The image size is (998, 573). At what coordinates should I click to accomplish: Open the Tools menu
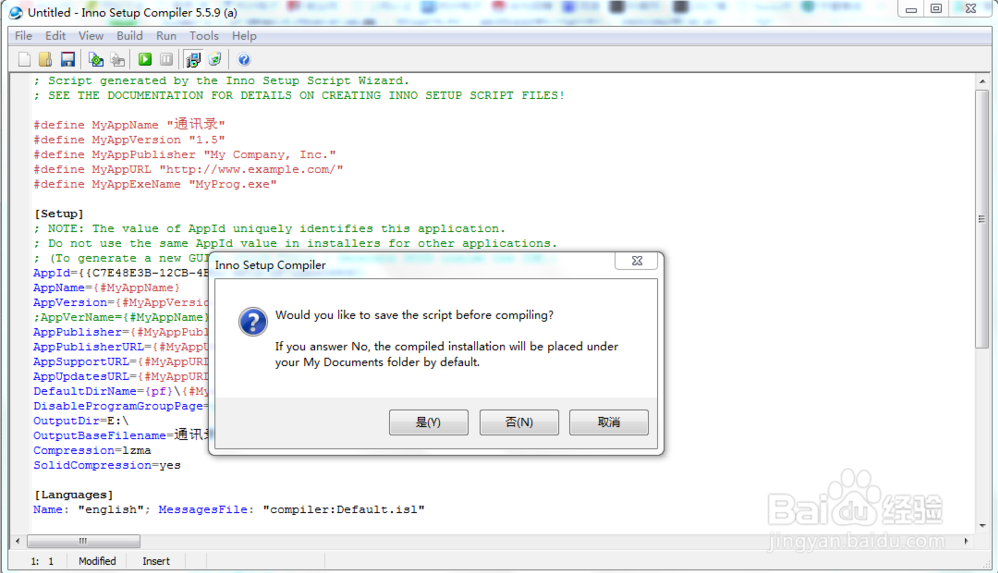[x=204, y=36]
